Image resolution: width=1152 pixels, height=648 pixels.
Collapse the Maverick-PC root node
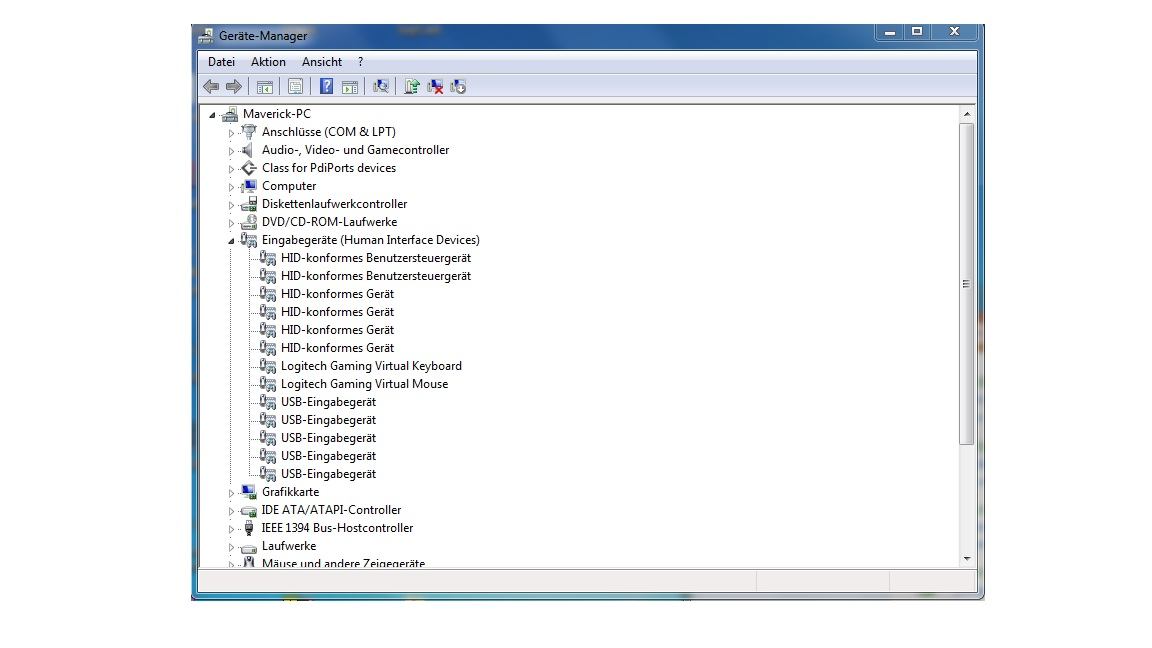[x=212, y=115]
